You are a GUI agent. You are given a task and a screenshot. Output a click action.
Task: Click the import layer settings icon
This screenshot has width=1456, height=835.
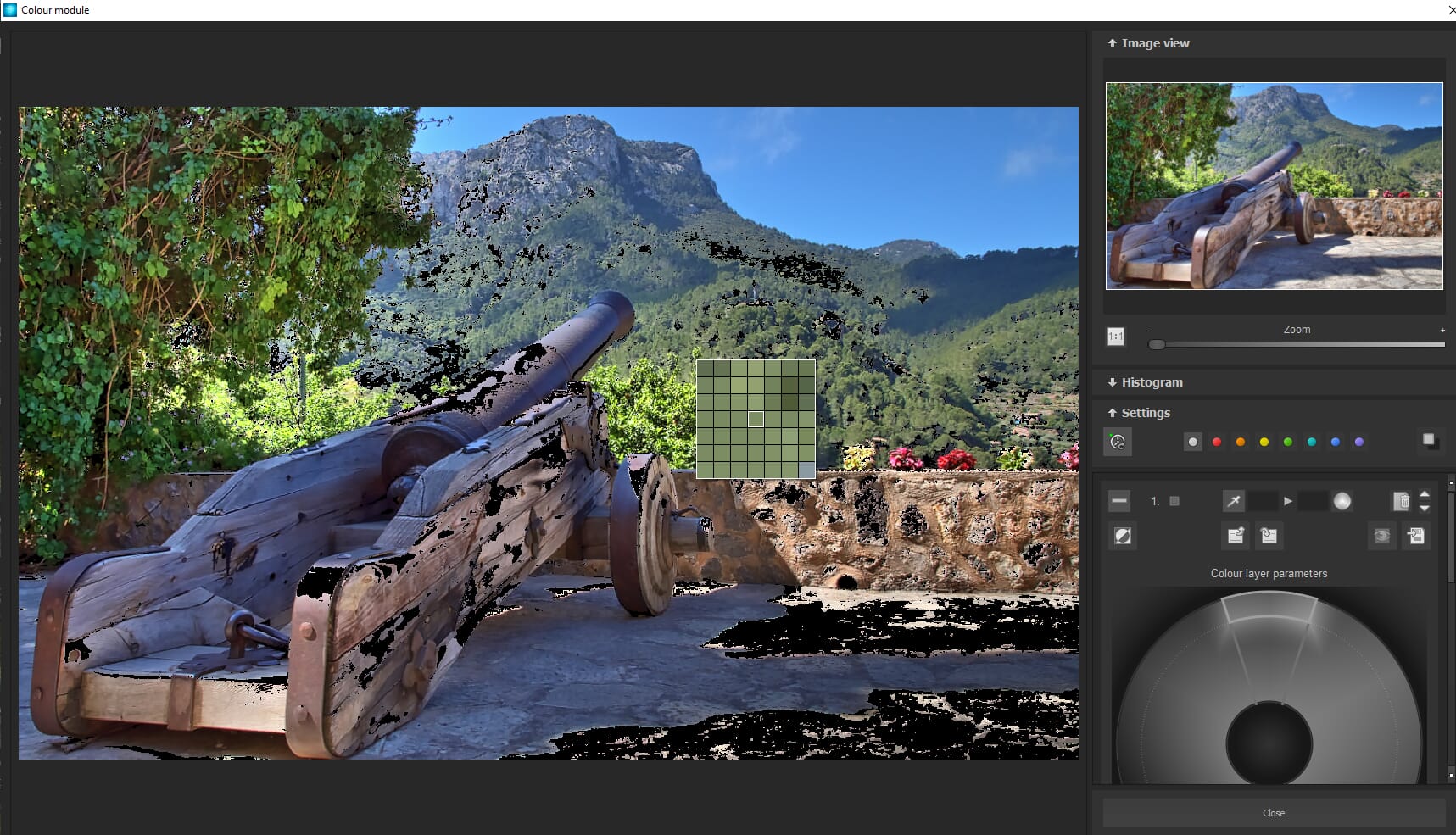pos(1269,536)
